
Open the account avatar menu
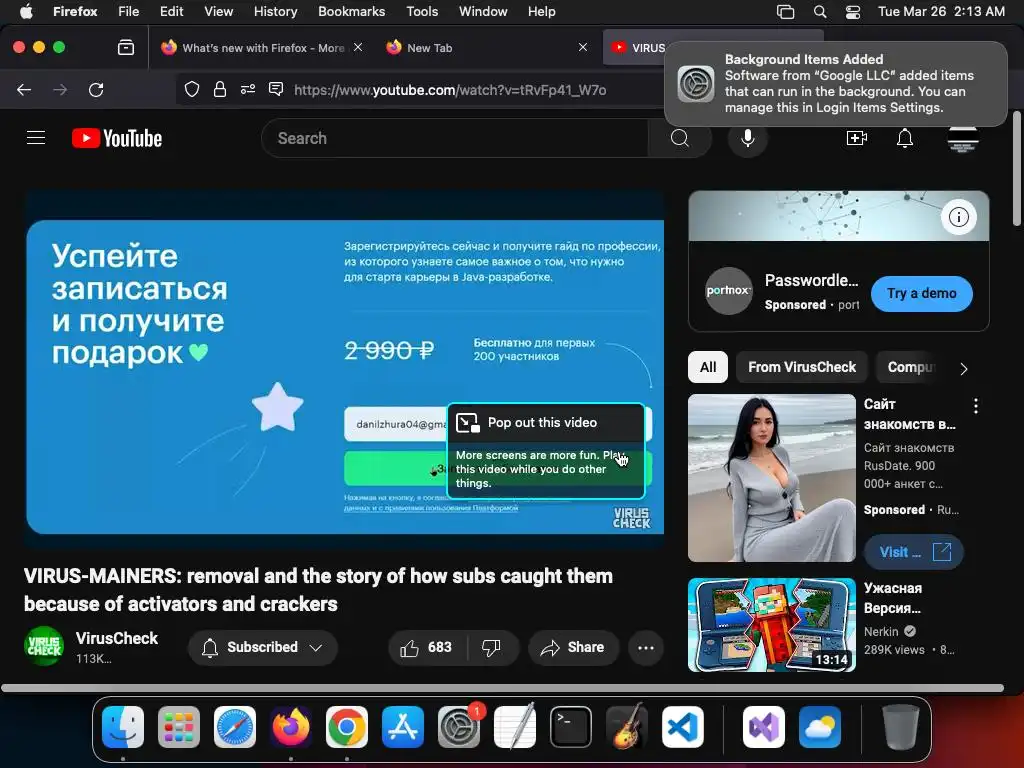[x=963, y=140]
